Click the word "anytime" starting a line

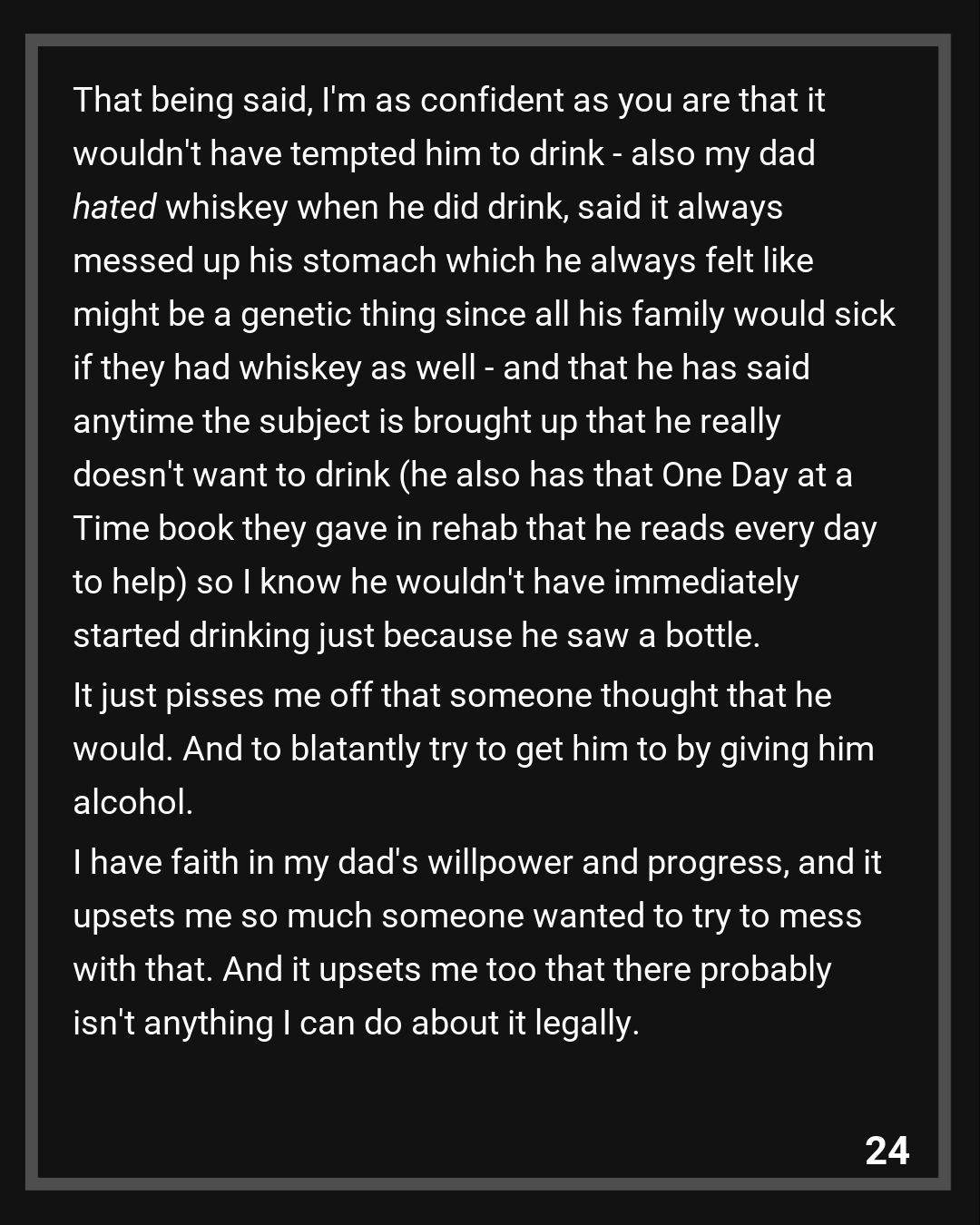(133, 422)
